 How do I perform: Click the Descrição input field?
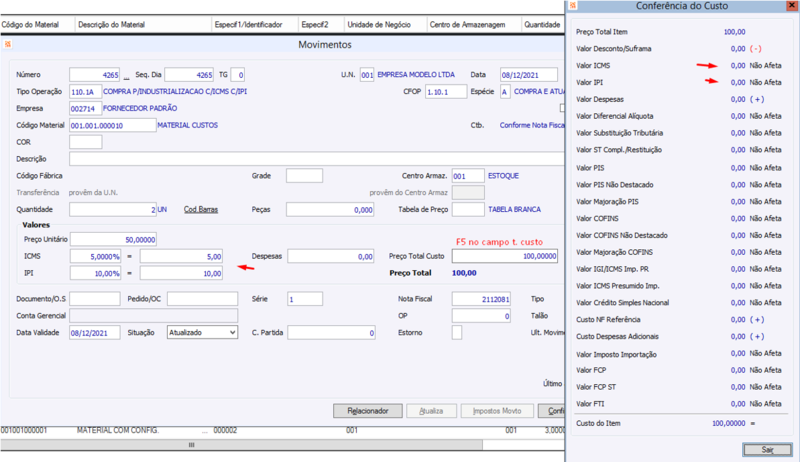pos(316,159)
